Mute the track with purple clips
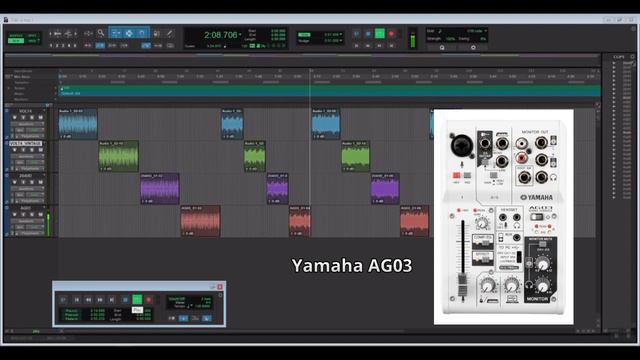Image resolution: width=640 pixels, height=360 pixels. pos(40,182)
